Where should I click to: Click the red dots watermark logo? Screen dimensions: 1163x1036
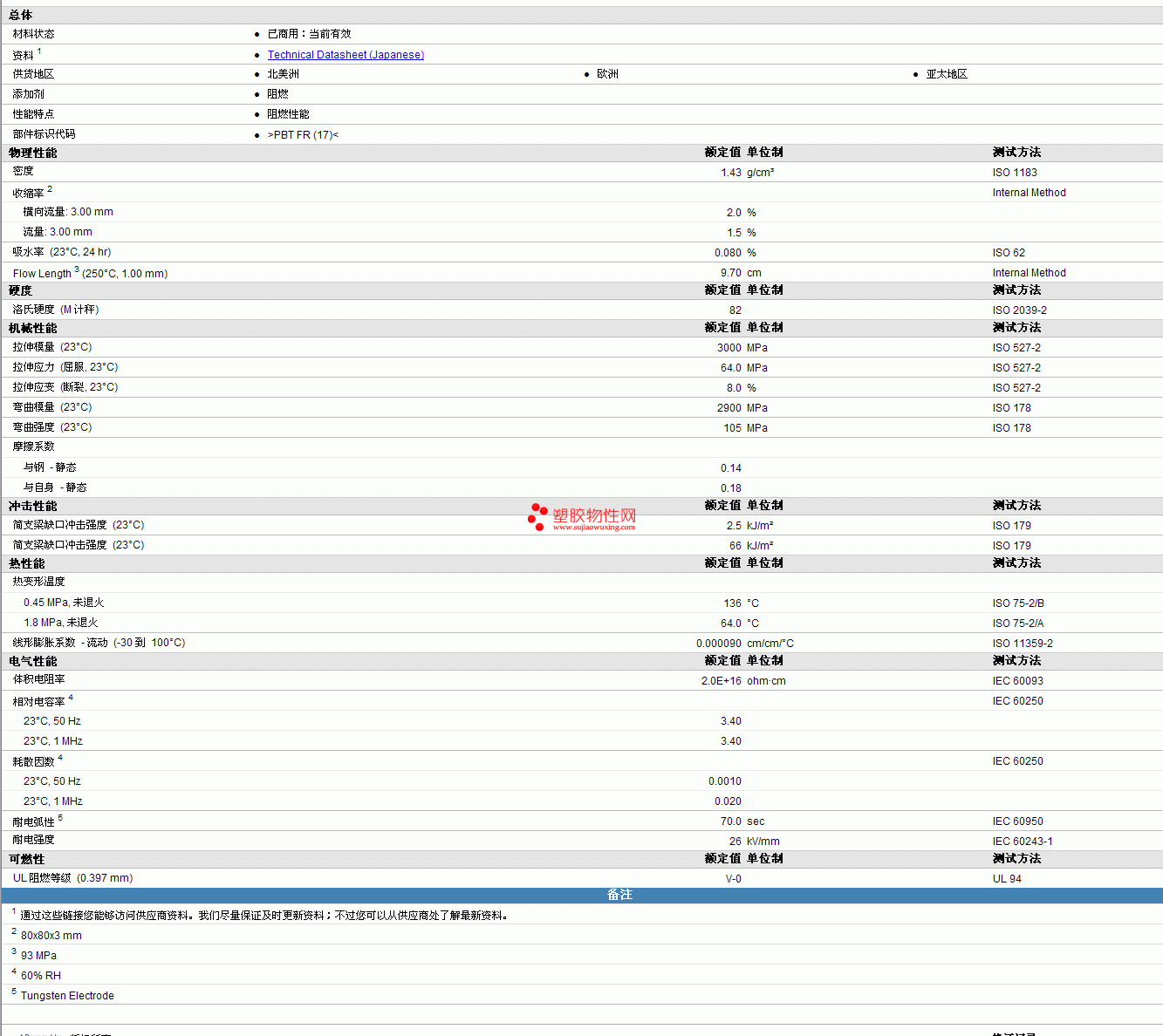[x=537, y=517]
